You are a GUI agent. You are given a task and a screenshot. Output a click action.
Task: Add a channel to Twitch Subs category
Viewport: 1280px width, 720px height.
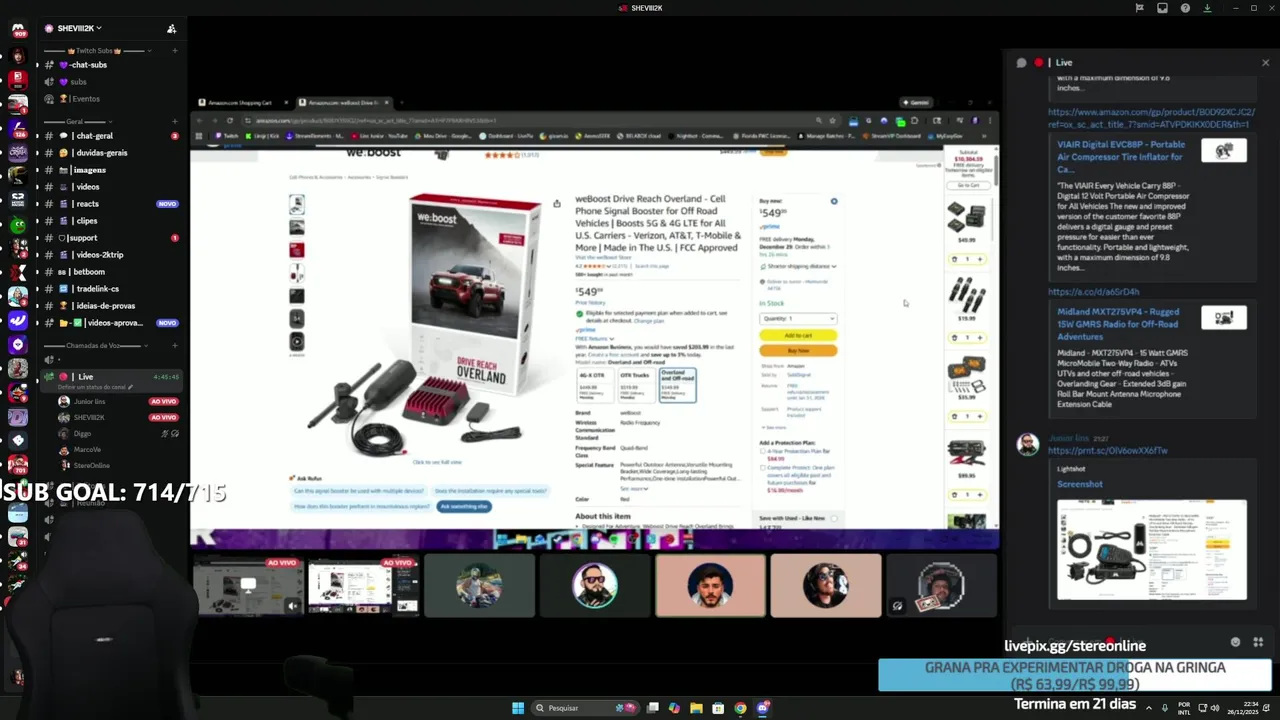click(x=175, y=50)
